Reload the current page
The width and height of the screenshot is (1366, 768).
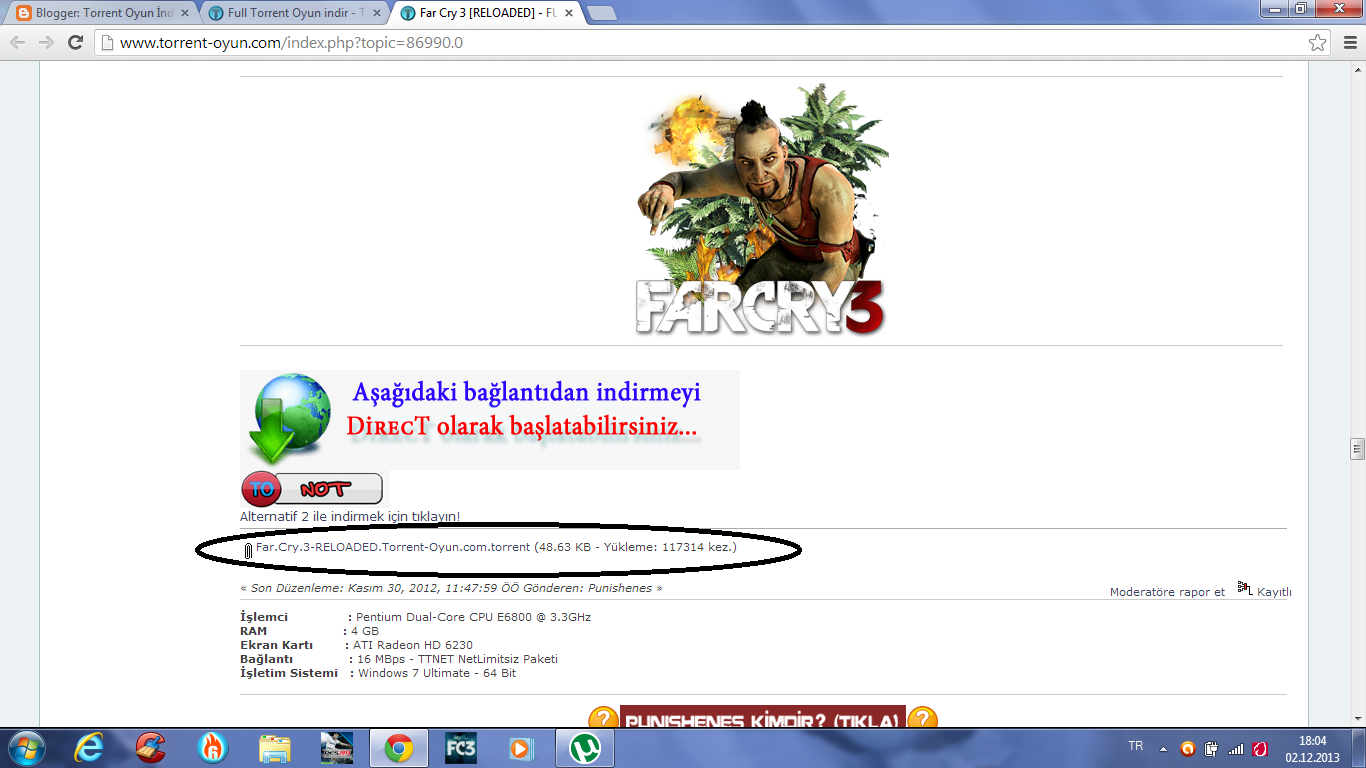click(x=75, y=43)
